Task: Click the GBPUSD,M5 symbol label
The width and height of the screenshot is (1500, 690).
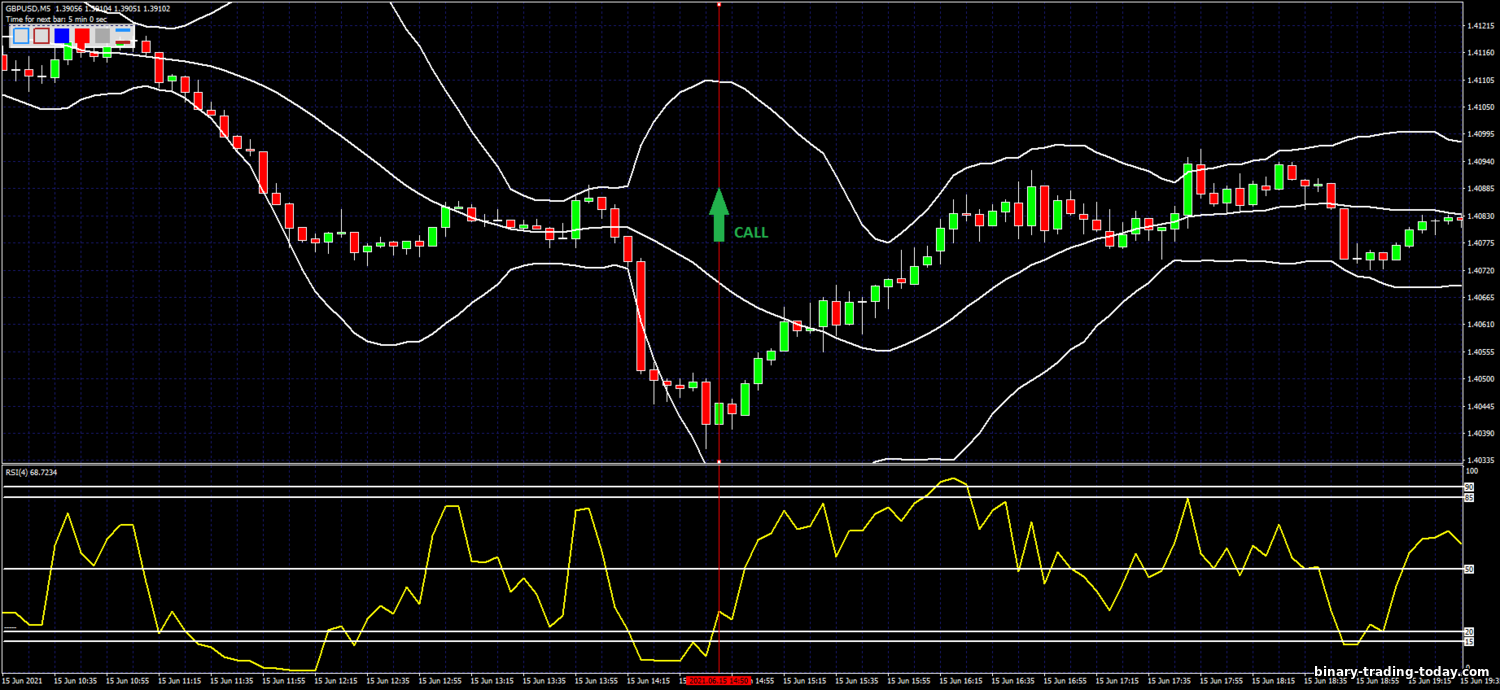Action: pos(28,9)
